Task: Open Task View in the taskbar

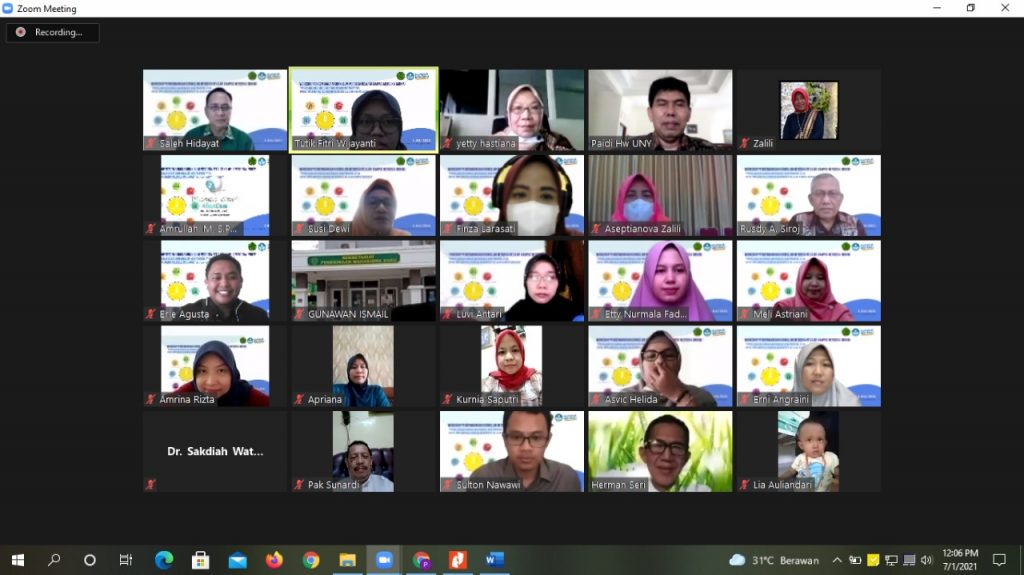Action: [126, 560]
